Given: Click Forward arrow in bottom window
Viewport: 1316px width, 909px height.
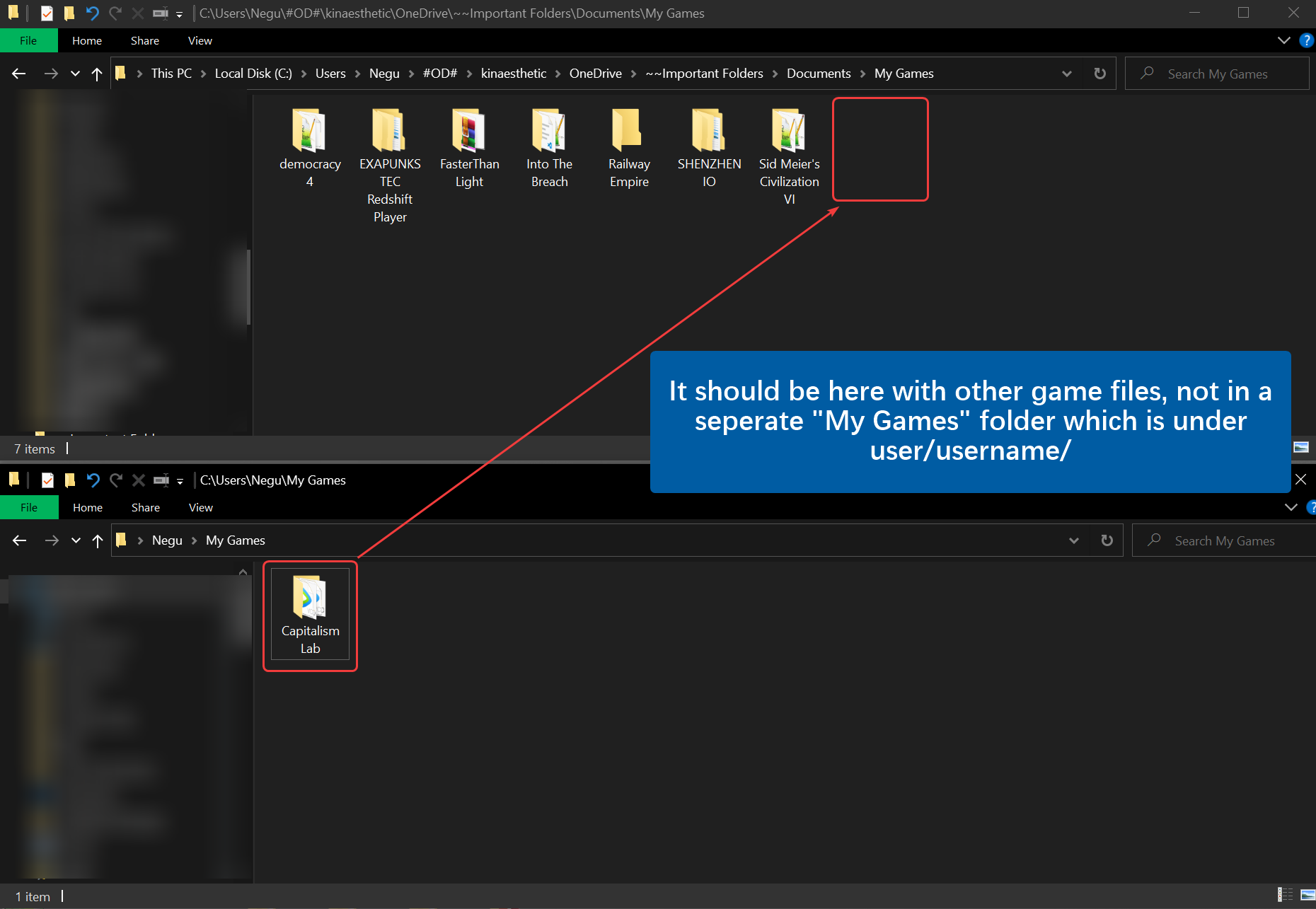Looking at the screenshot, I should (52, 540).
